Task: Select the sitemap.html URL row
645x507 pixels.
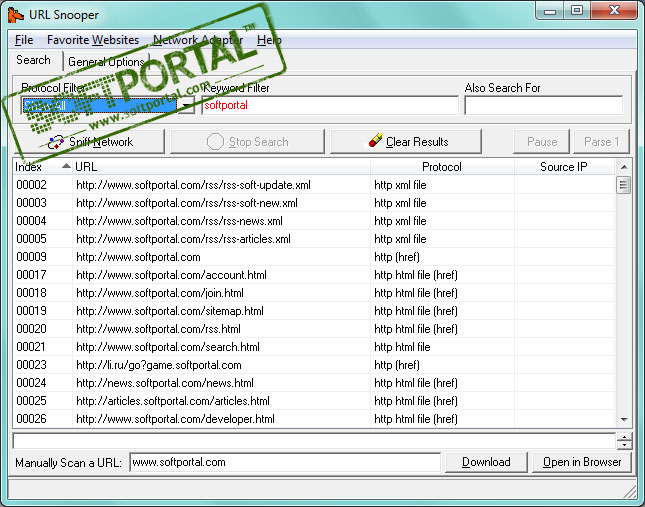Action: [170, 311]
